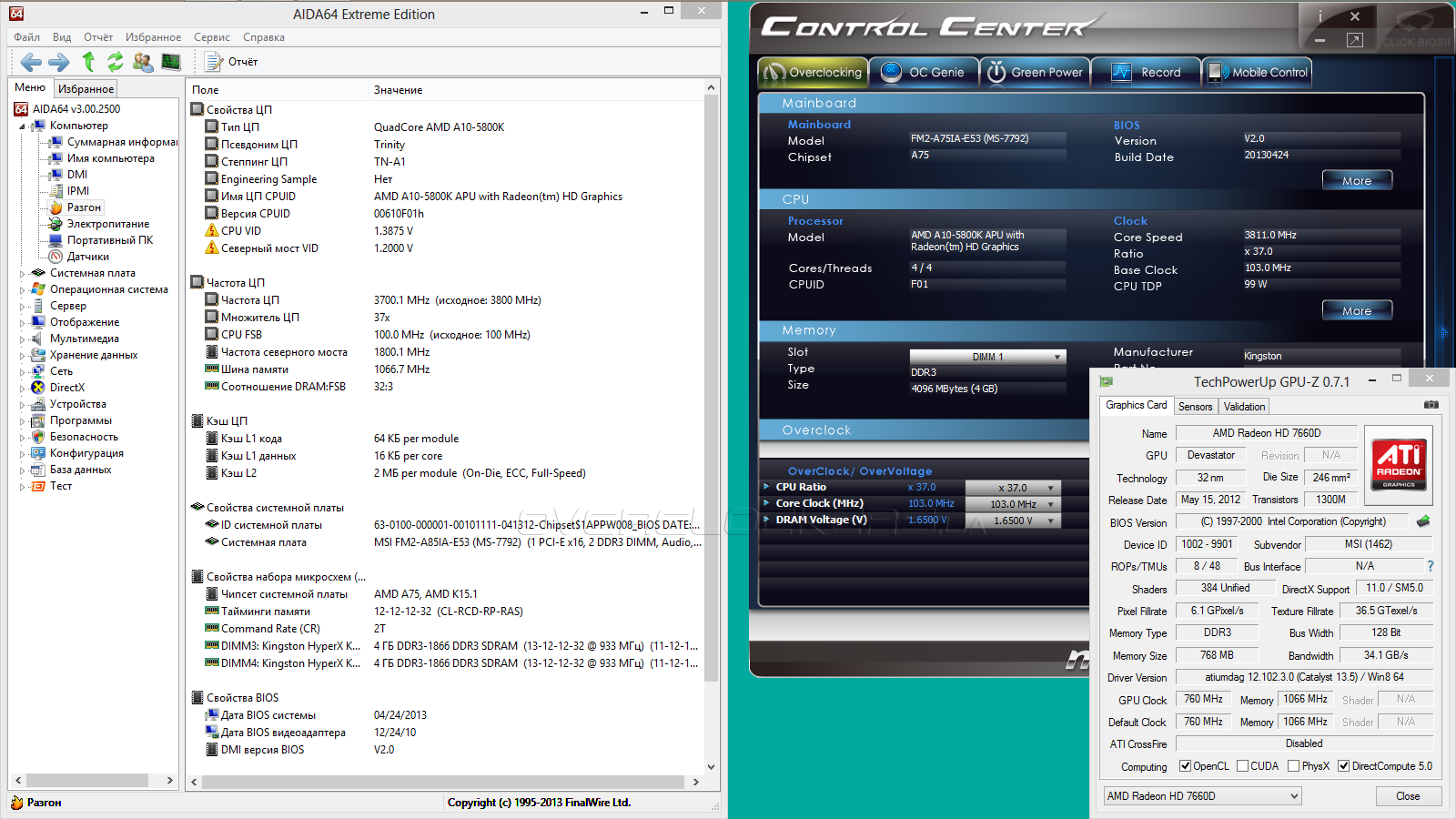Click the Множитель ЦП row showing 37x
The height and width of the screenshot is (819, 1456).
(446, 318)
